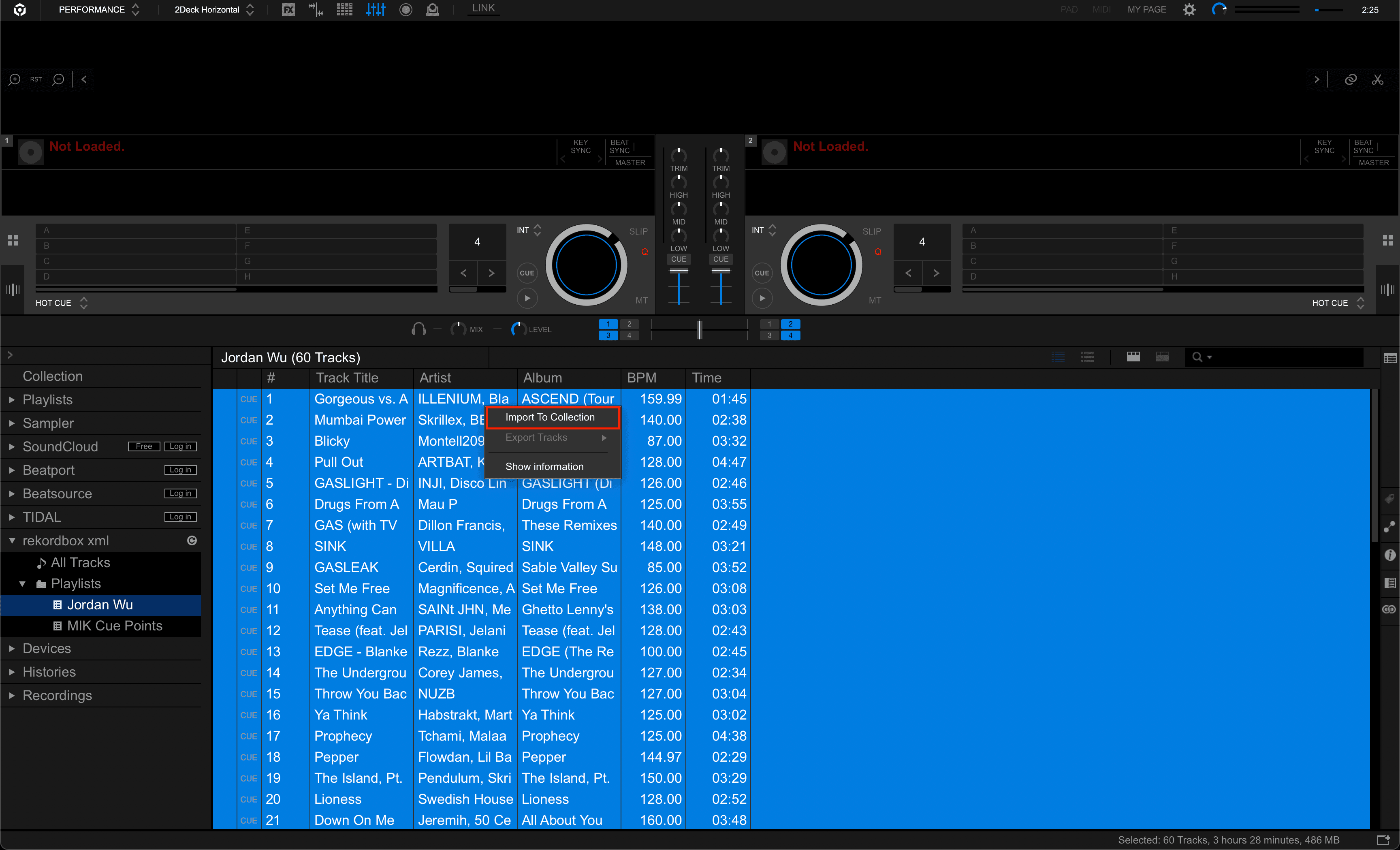Choose Import To Collection
1400x850 pixels.
click(x=552, y=417)
